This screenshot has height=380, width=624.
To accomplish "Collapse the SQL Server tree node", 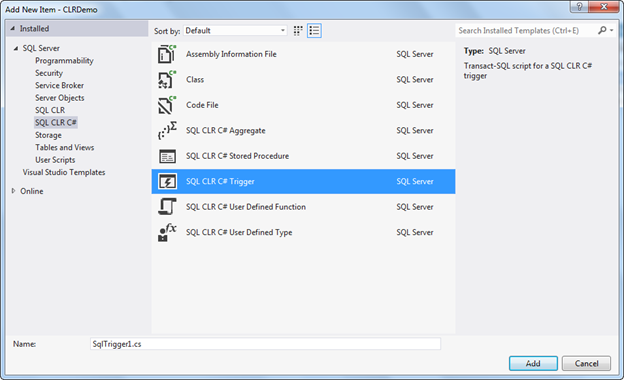I will tap(16, 48).
